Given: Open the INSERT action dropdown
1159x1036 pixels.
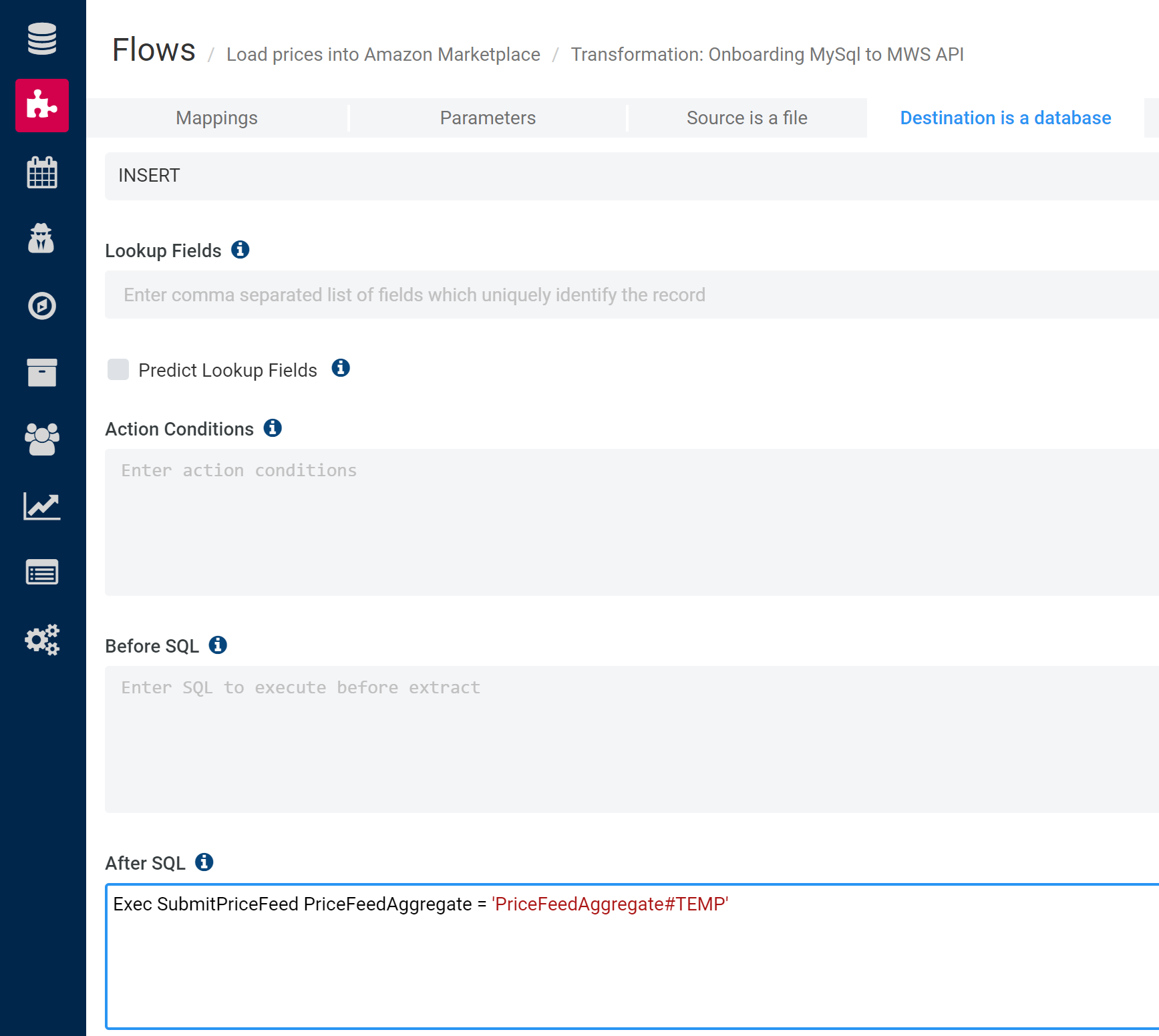Looking at the screenshot, I should click(x=631, y=176).
